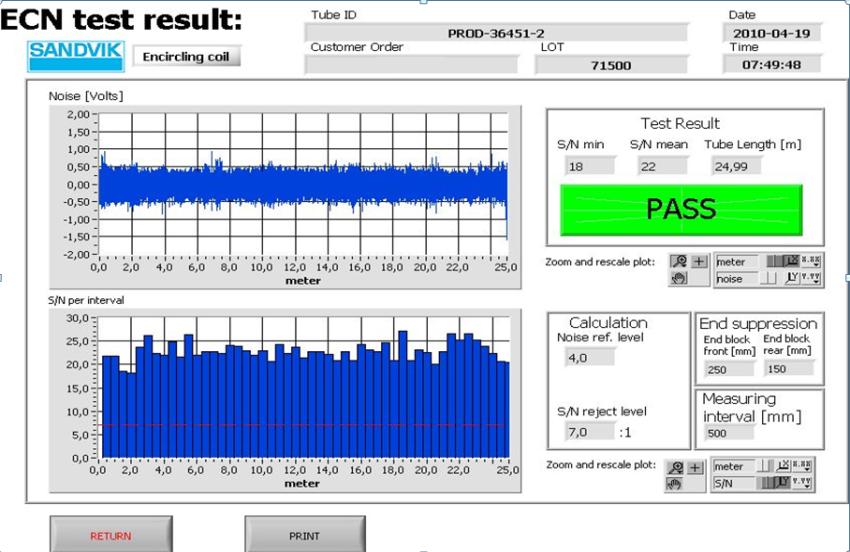Click the 'ECN test result:' heading
This screenshot has width=850, height=552.
pyautogui.click(x=121, y=20)
